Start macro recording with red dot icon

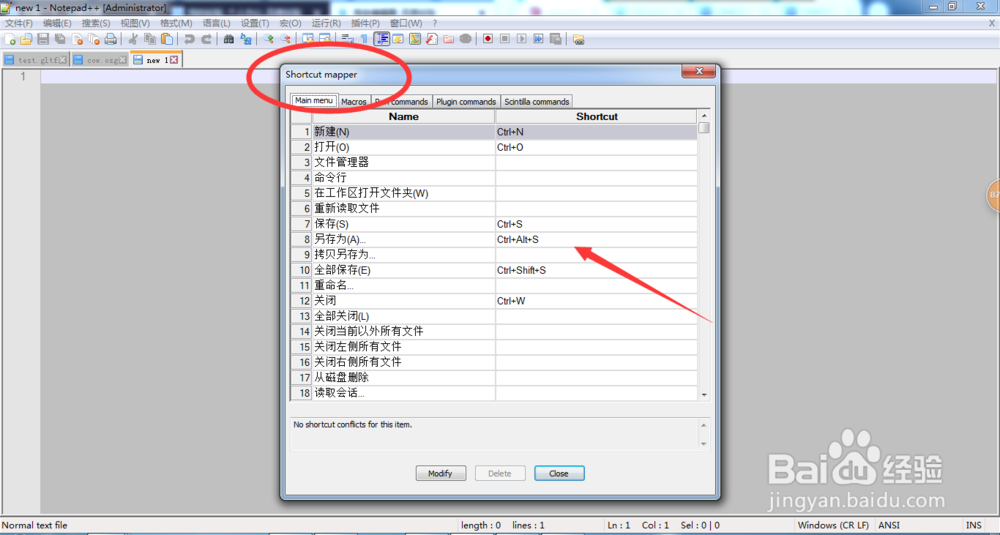(x=488, y=39)
